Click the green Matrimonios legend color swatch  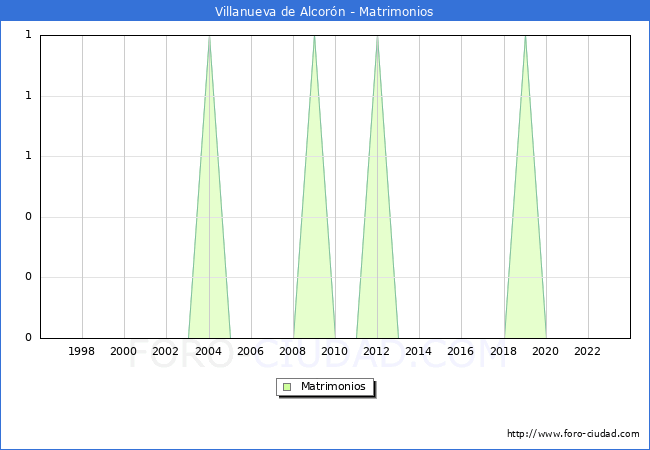[287, 387]
